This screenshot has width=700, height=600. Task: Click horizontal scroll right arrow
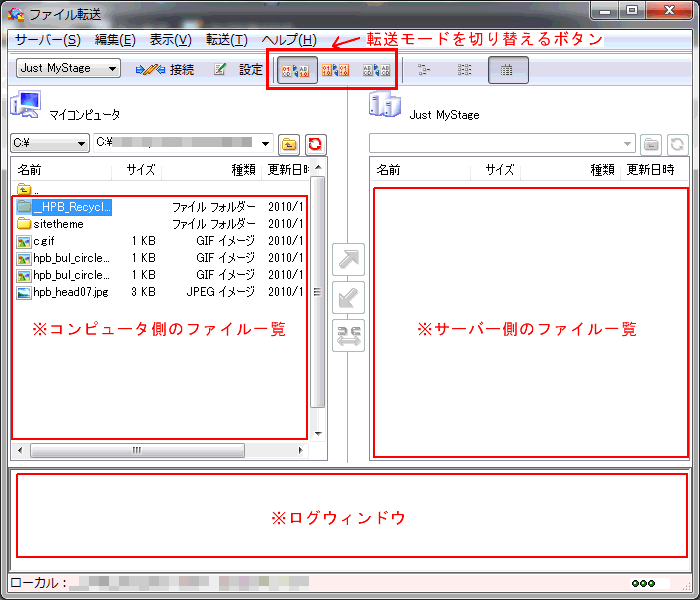coord(300,450)
